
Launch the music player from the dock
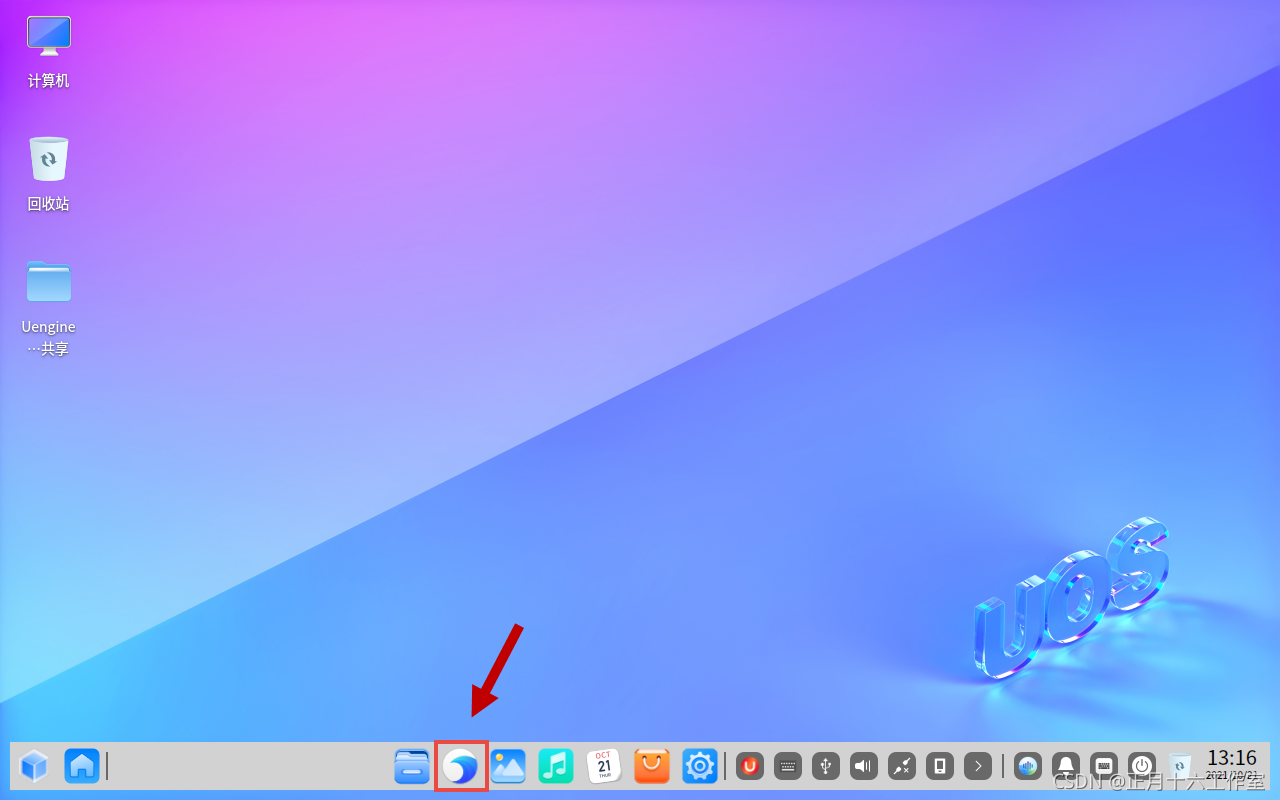click(x=556, y=767)
